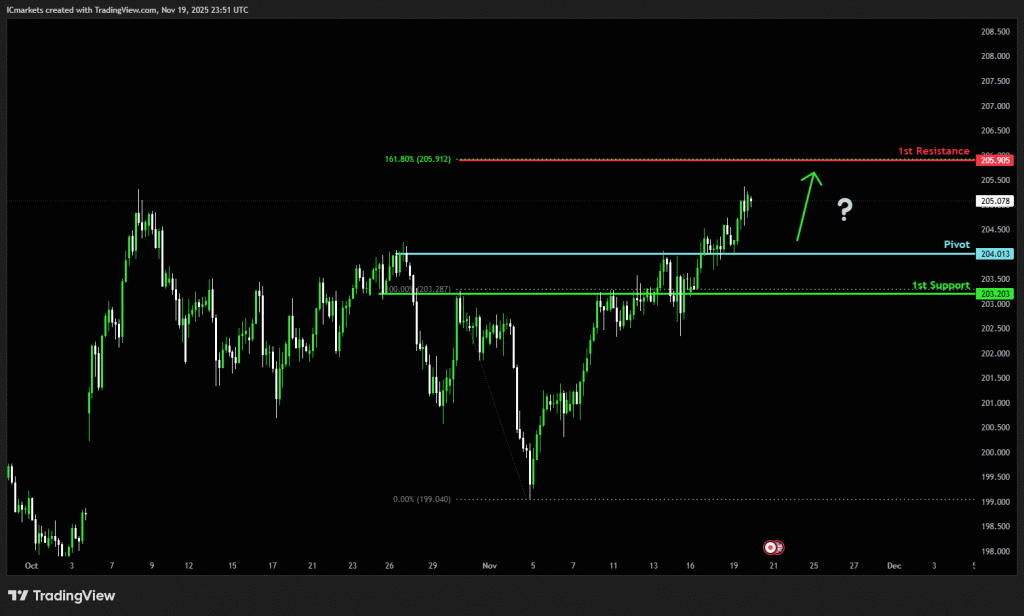Click the Oct month label on time axis
1024x616 pixels.
tap(30, 565)
